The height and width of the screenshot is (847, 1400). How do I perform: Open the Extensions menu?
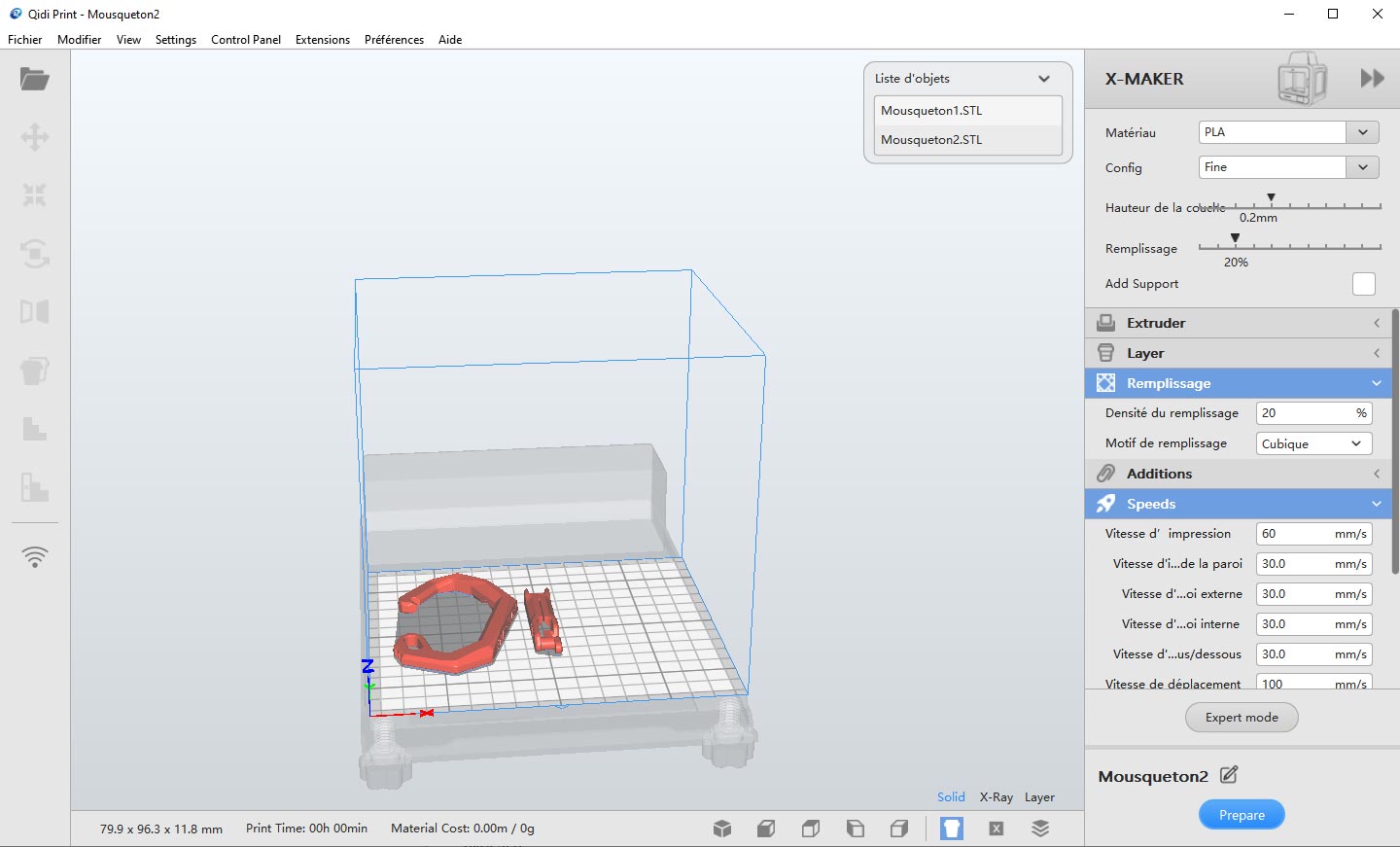pyautogui.click(x=322, y=40)
